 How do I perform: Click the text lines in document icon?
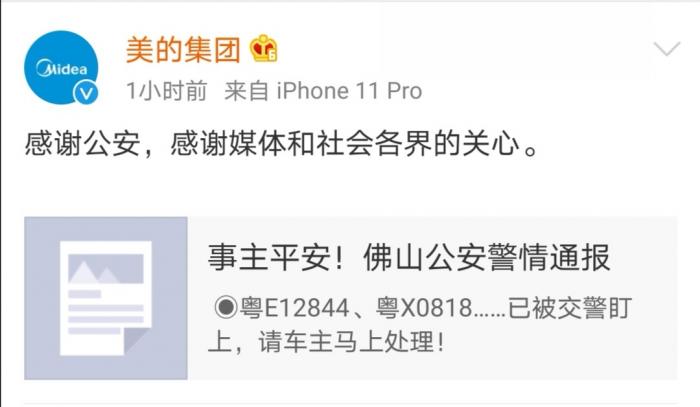pyautogui.click(x=106, y=312)
